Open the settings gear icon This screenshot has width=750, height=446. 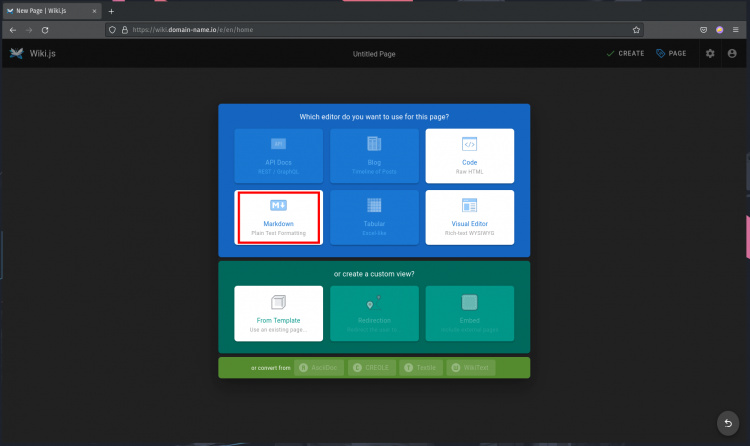710,53
